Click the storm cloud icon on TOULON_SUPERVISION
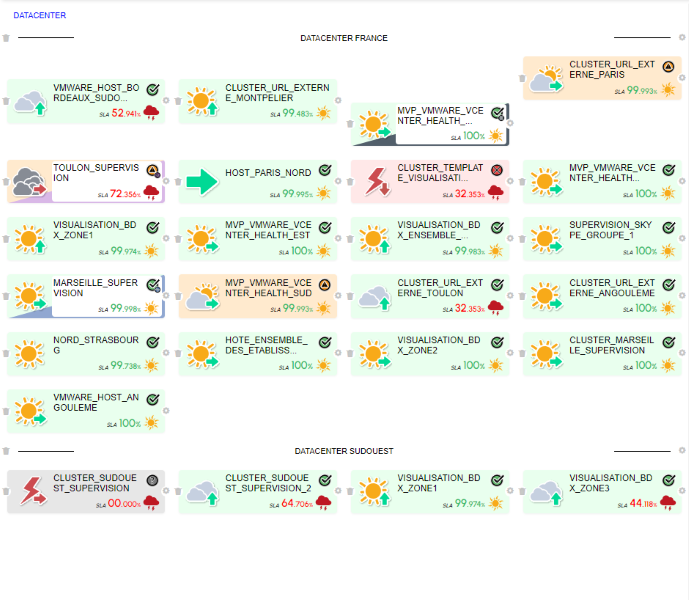This screenshot has height=600, width=689. pyautogui.click(x=30, y=182)
